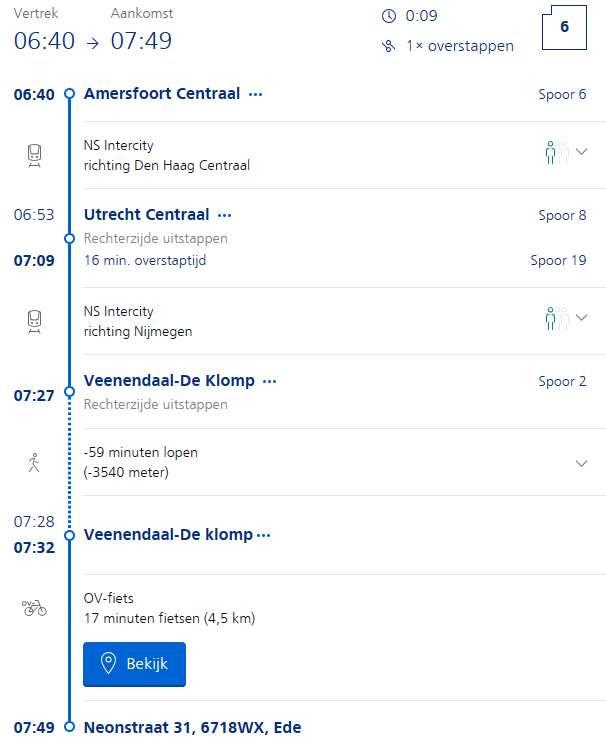606x743 pixels.
Task: Click crowd occupancy icon for Den Haag train
Action: 557,152
